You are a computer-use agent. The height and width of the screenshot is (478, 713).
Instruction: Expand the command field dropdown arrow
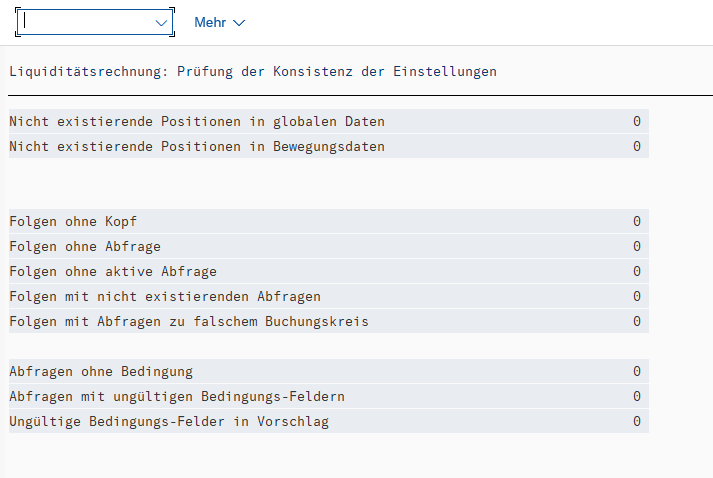pos(161,22)
